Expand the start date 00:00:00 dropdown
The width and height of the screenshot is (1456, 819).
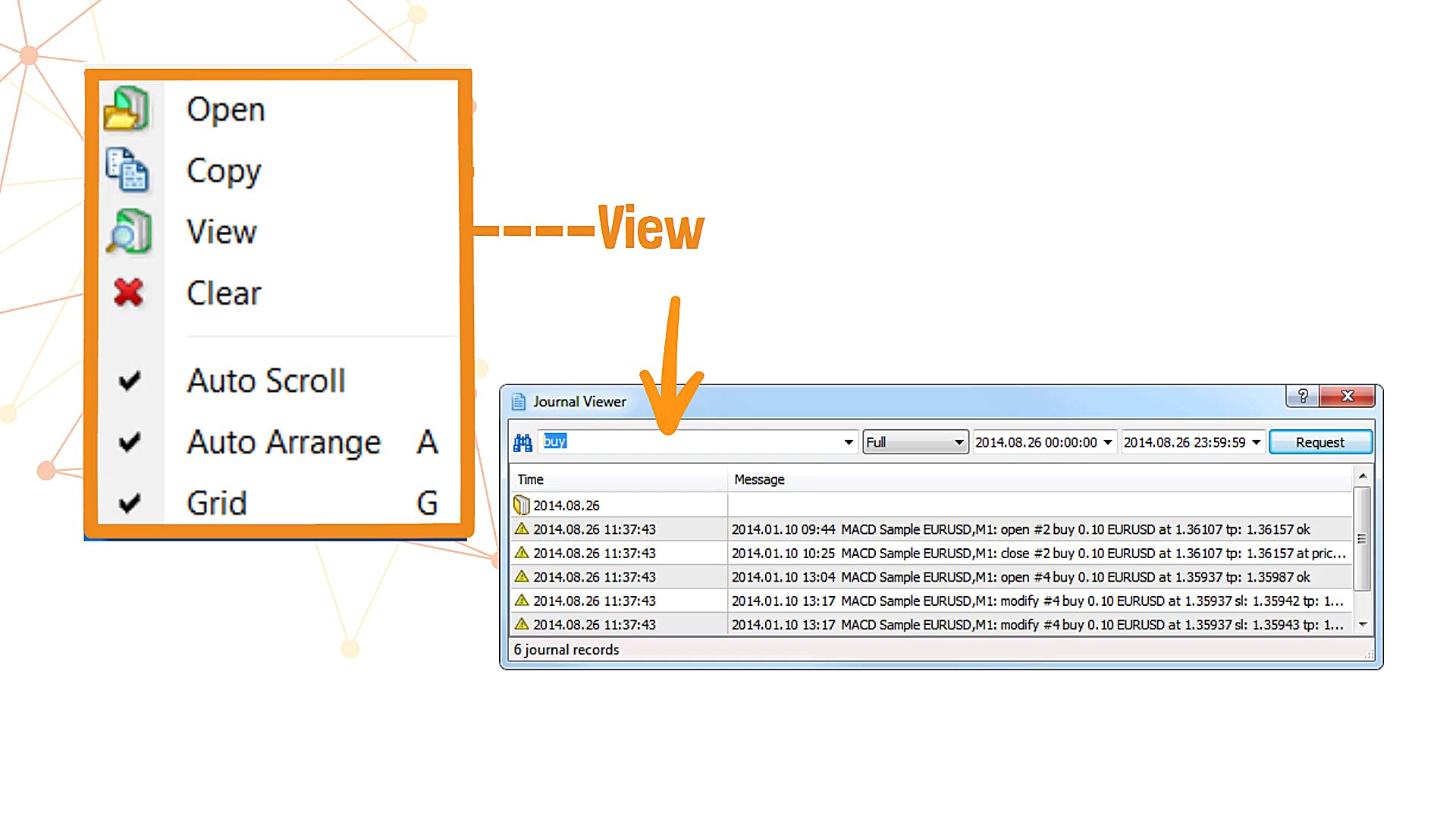pyautogui.click(x=1108, y=442)
